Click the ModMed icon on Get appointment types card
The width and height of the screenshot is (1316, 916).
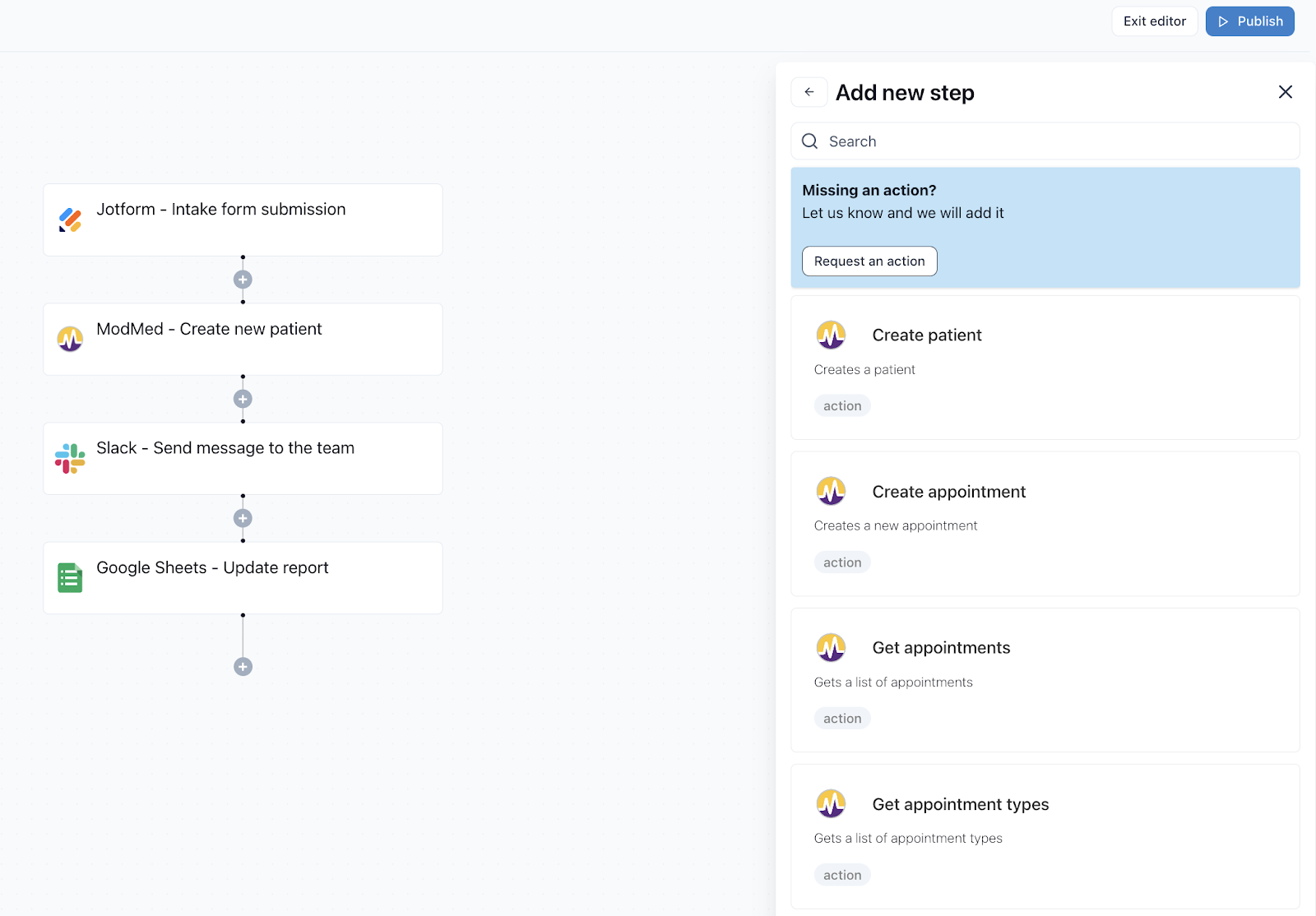(832, 804)
